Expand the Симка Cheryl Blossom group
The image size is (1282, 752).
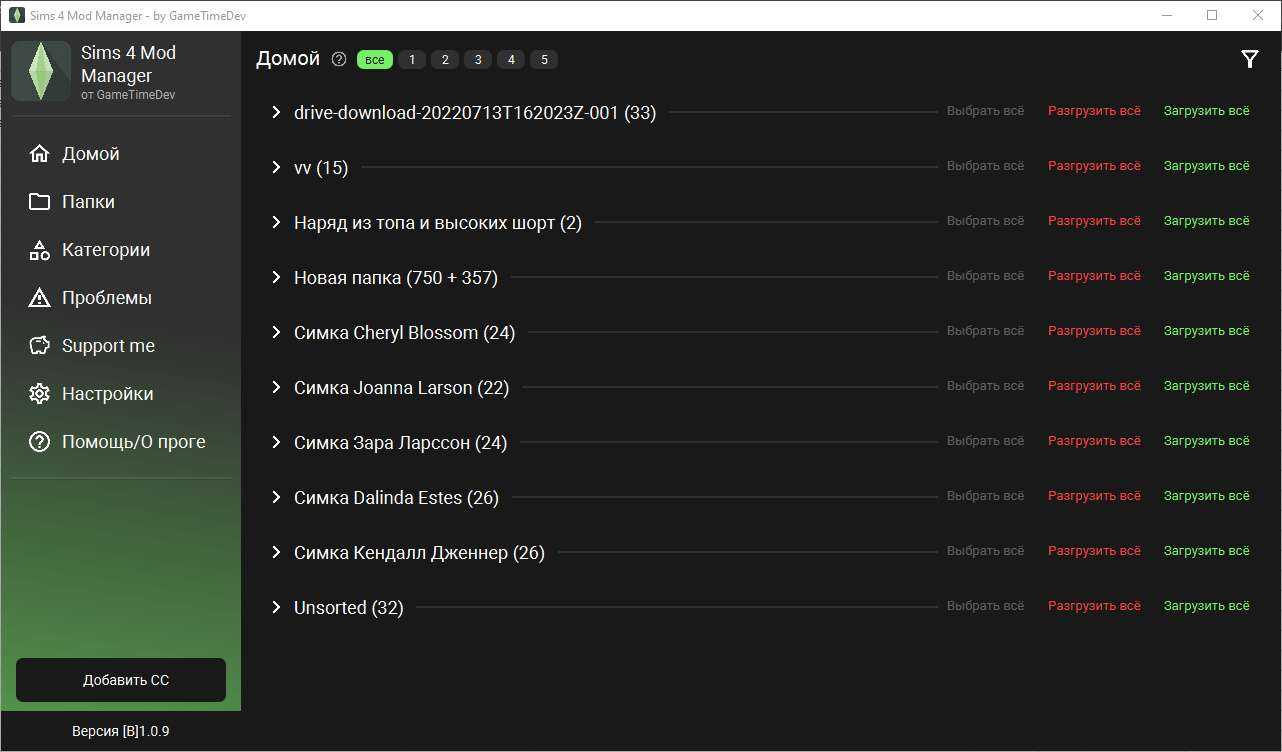pos(277,332)
